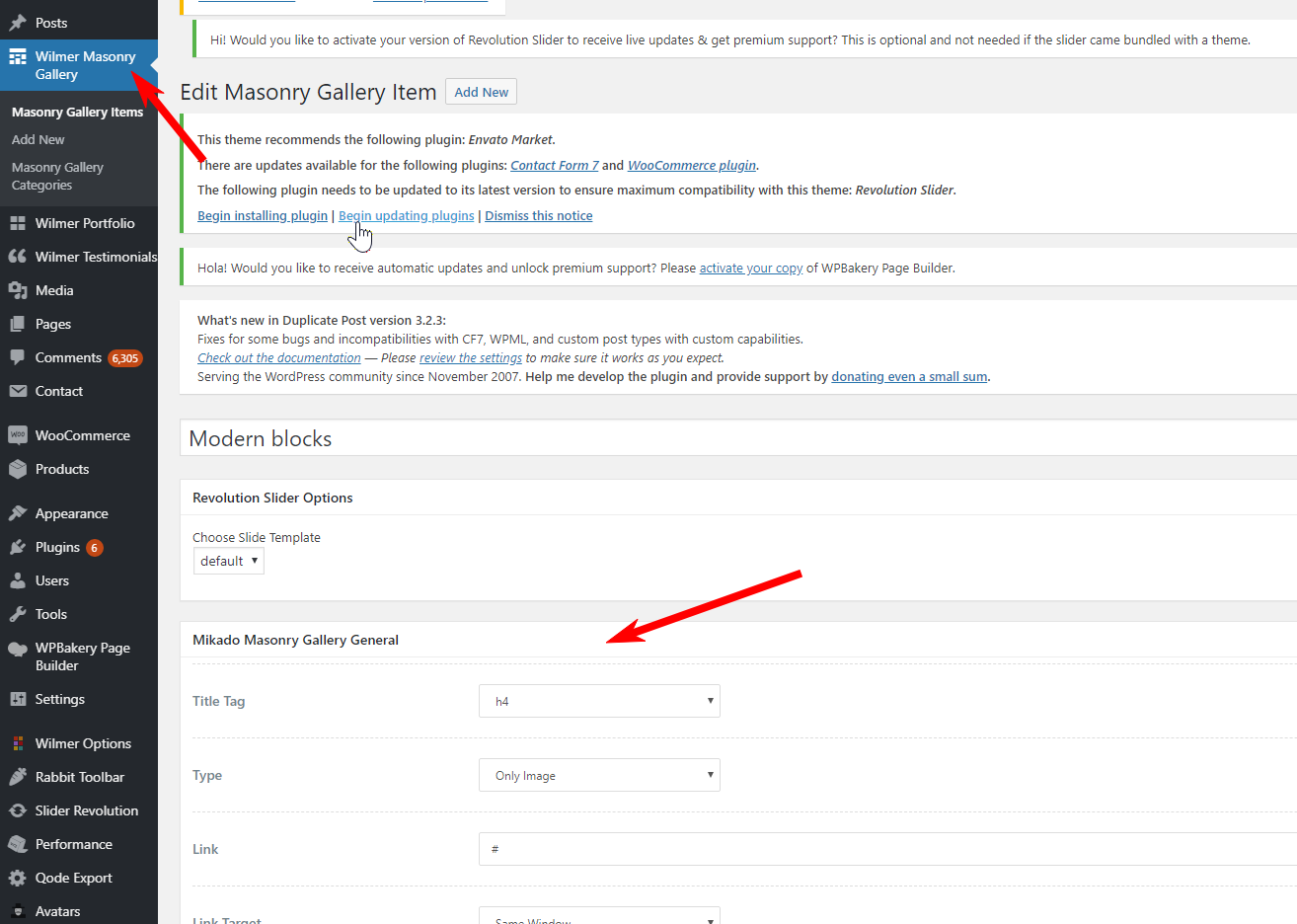Open the Title Tag h4 dropdown

(x=599, y=701)
